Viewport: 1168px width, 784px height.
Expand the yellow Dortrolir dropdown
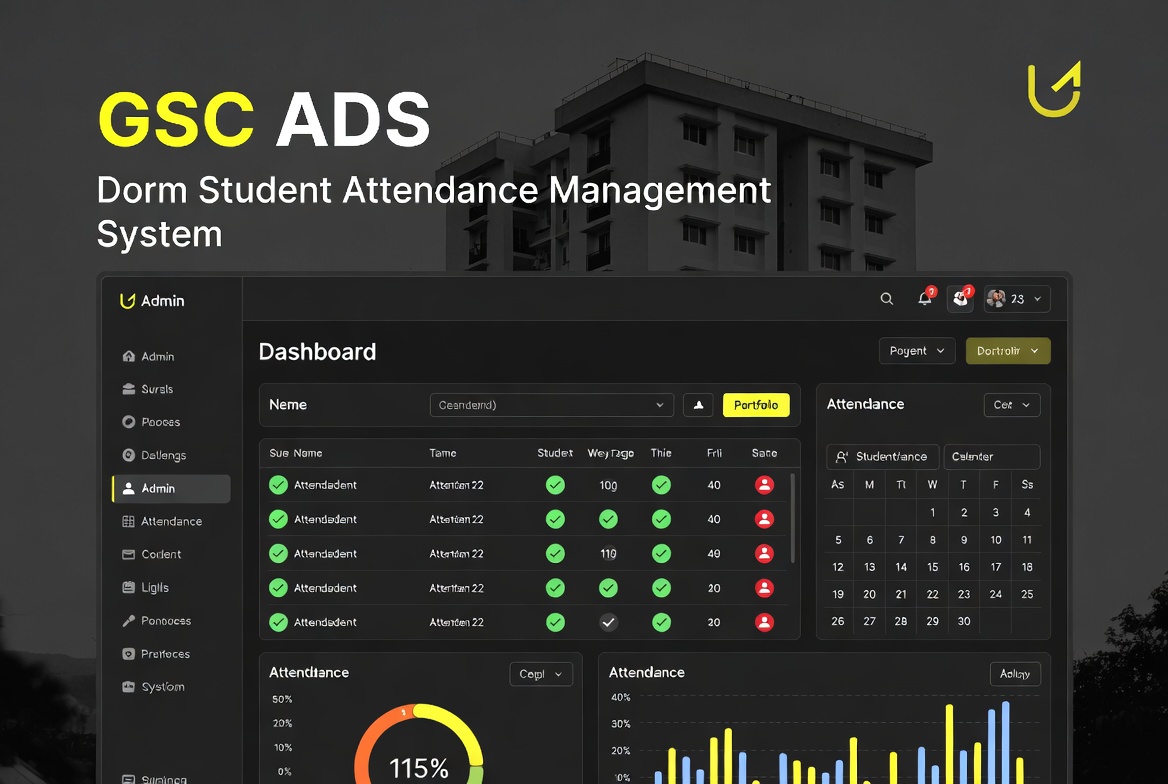[x=1008, y=351]
